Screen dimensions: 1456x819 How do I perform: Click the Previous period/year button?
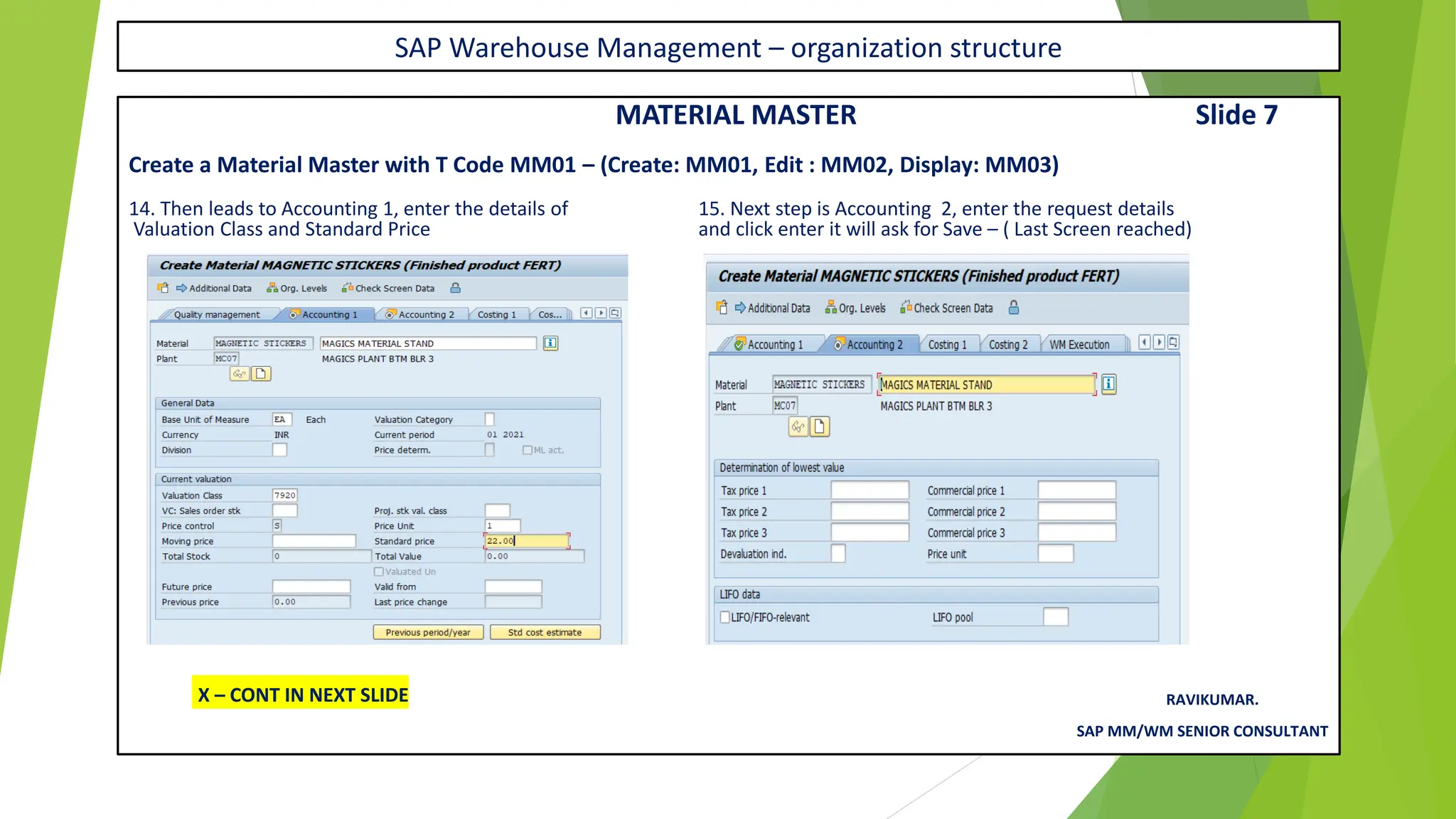pyautogui.click(x=428, y=632)
